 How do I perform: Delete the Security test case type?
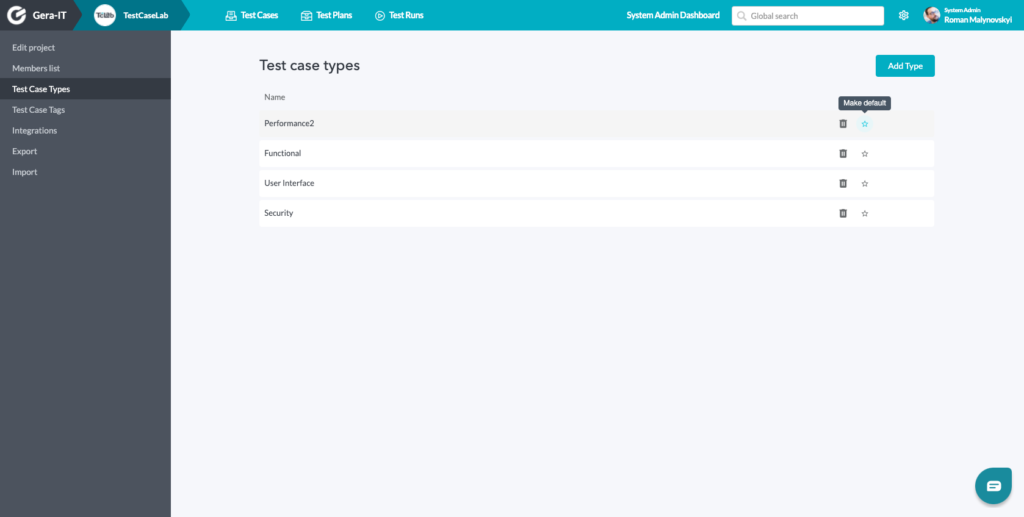[x=842, y=213]
